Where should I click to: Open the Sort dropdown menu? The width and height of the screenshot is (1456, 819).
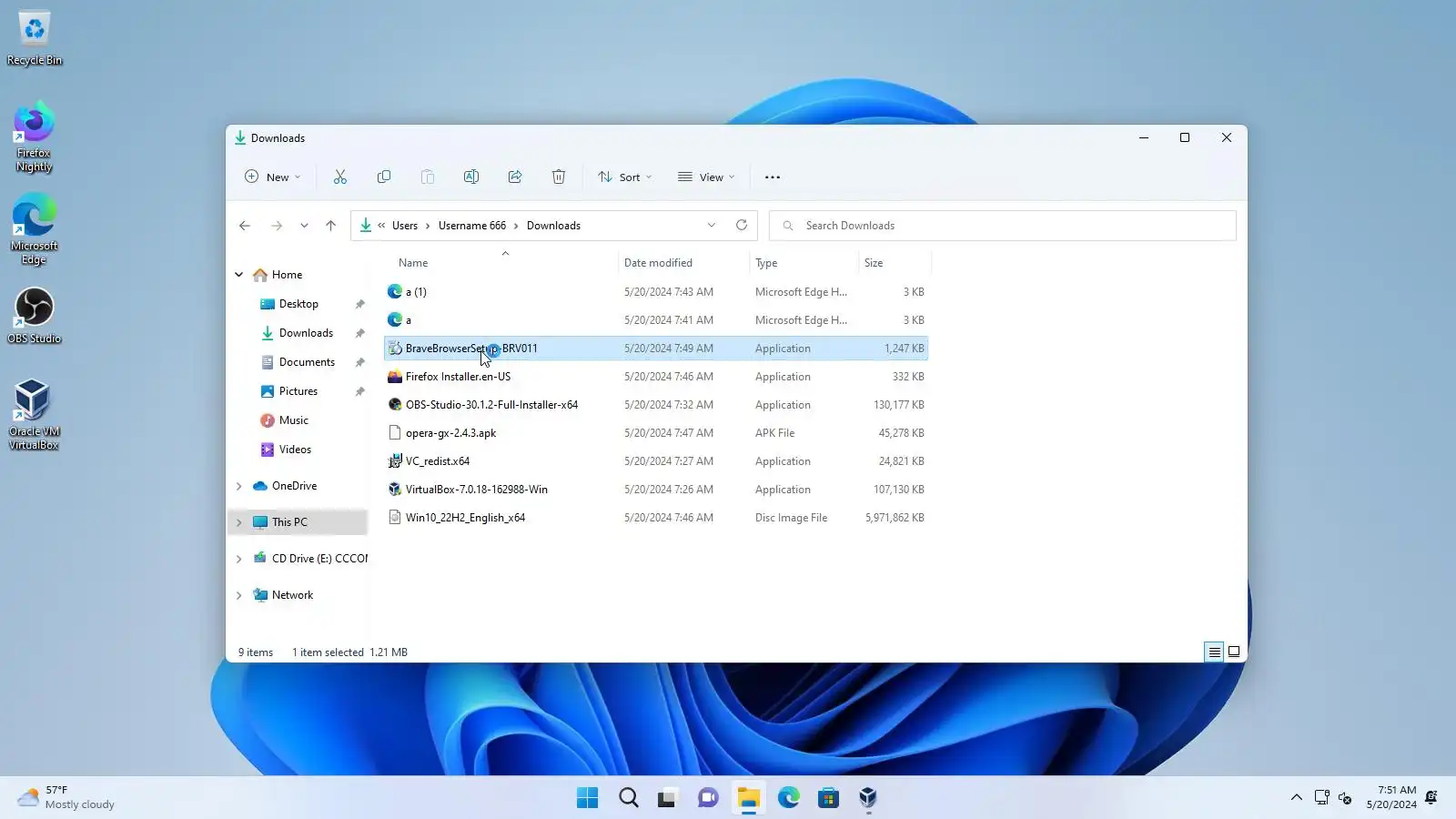click(x=624, y=177)
